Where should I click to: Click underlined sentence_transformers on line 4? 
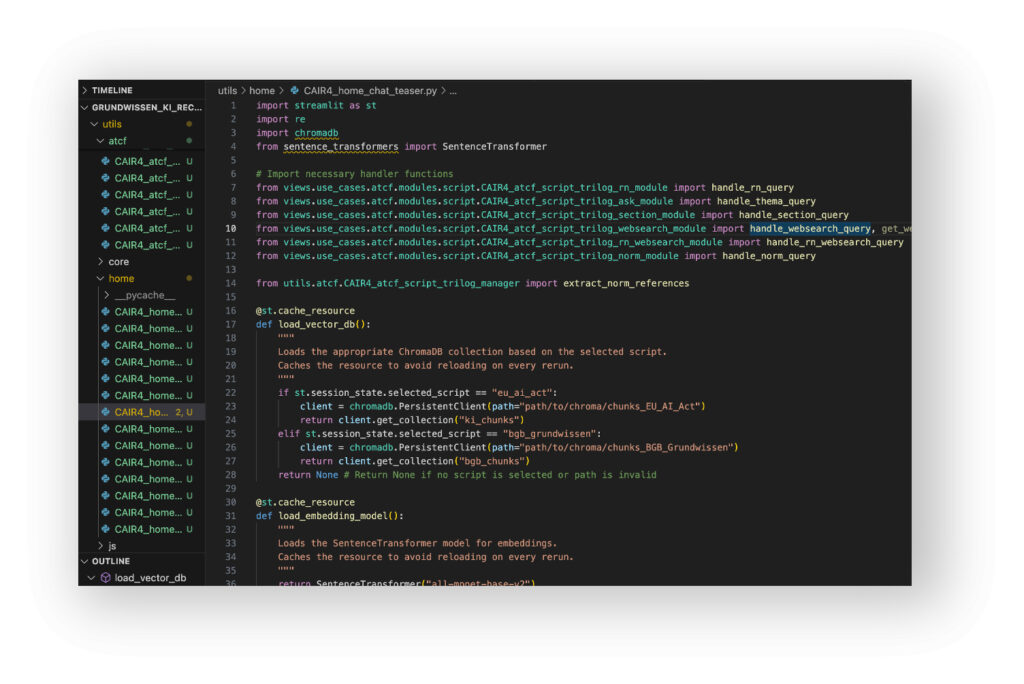(341, 146)
